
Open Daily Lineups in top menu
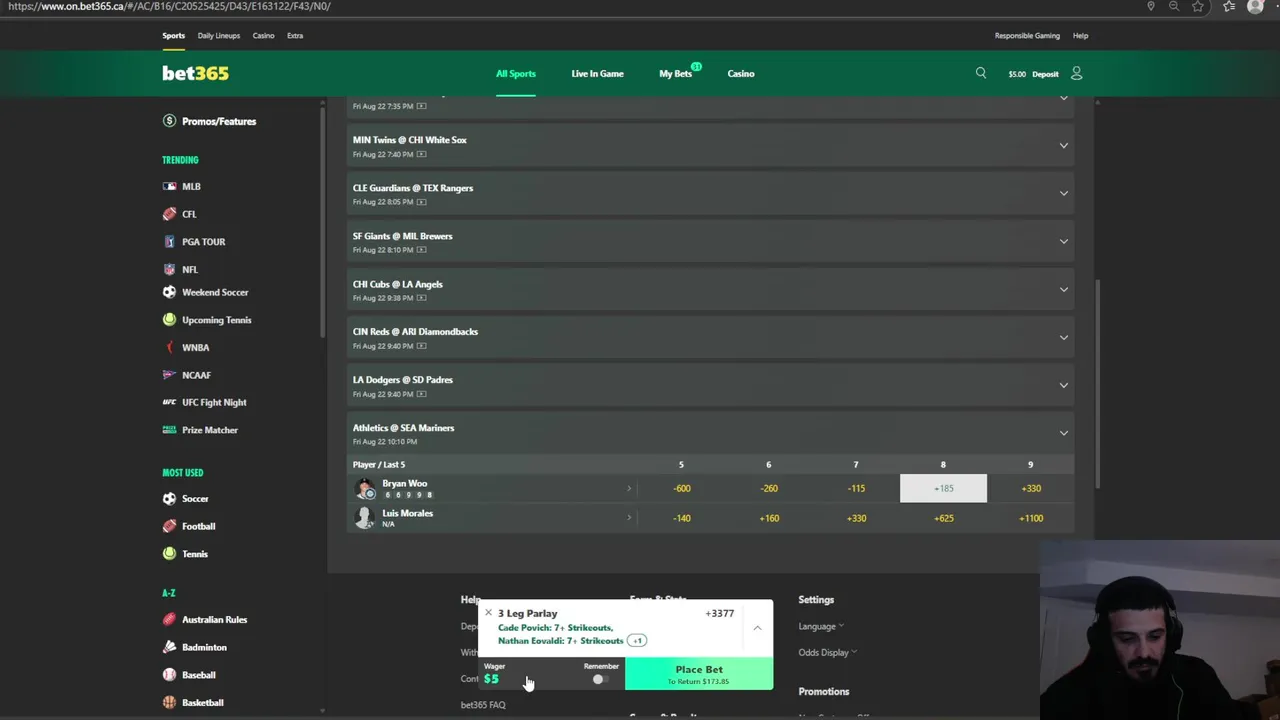click(x=219, y=35)
